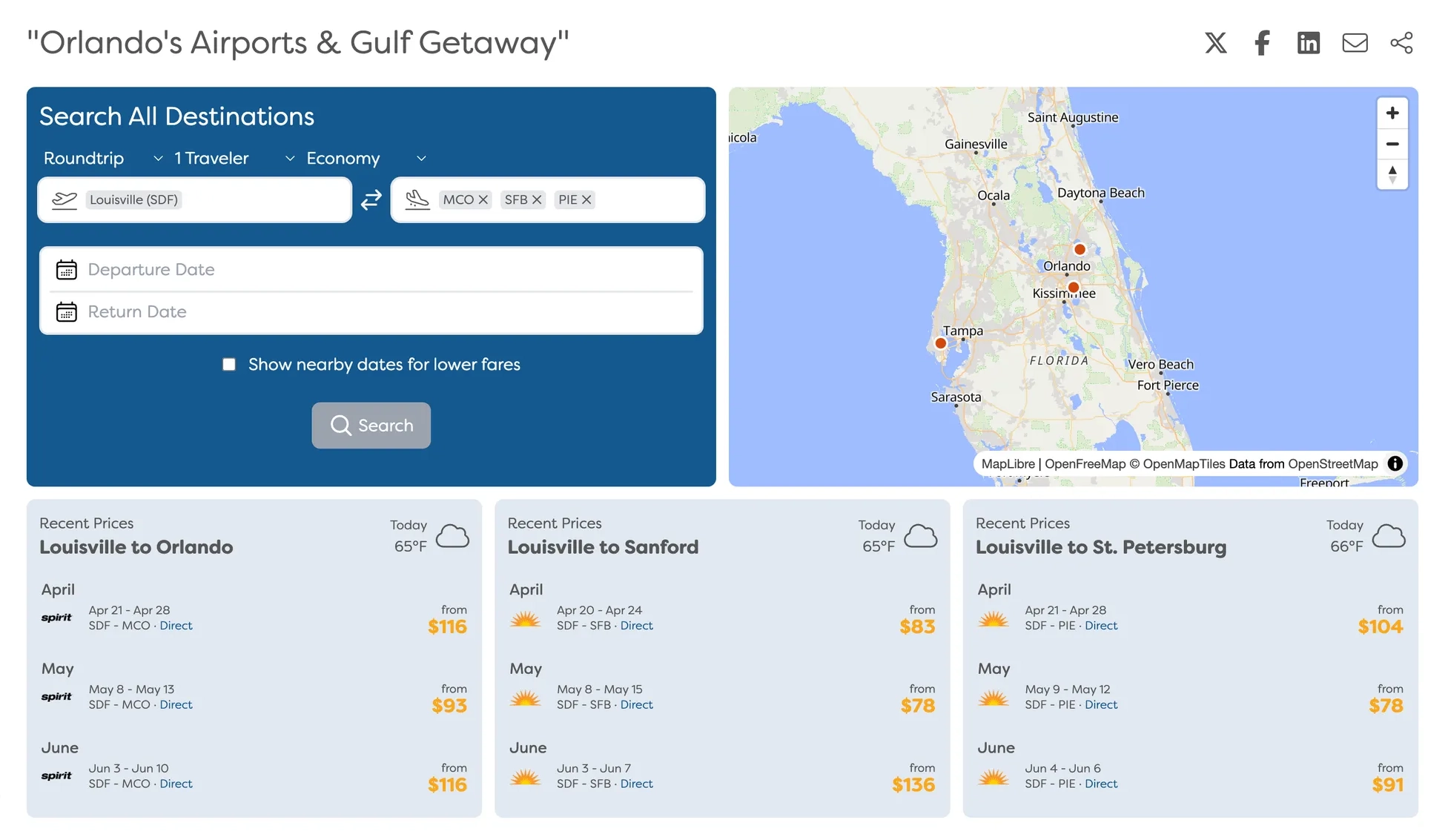Click the Facebook share icon
Screen dimensions: 1448x840
tap(1262, 43)
